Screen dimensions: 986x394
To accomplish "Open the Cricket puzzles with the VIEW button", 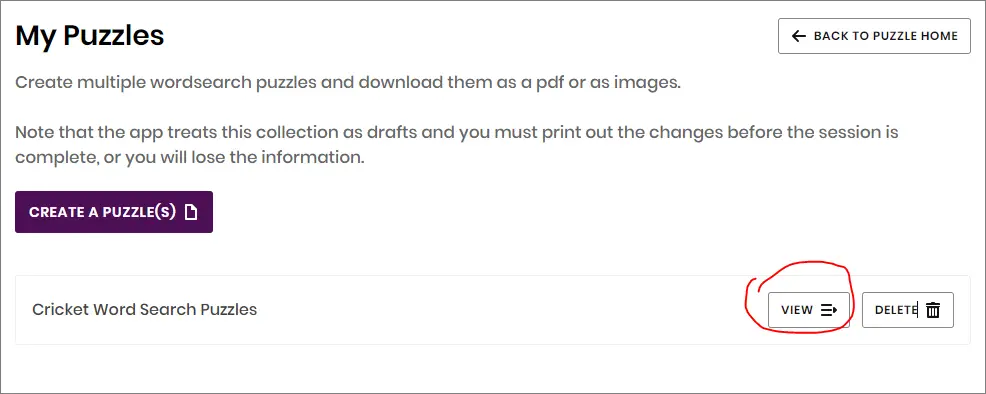I will (x=809, y=310).
